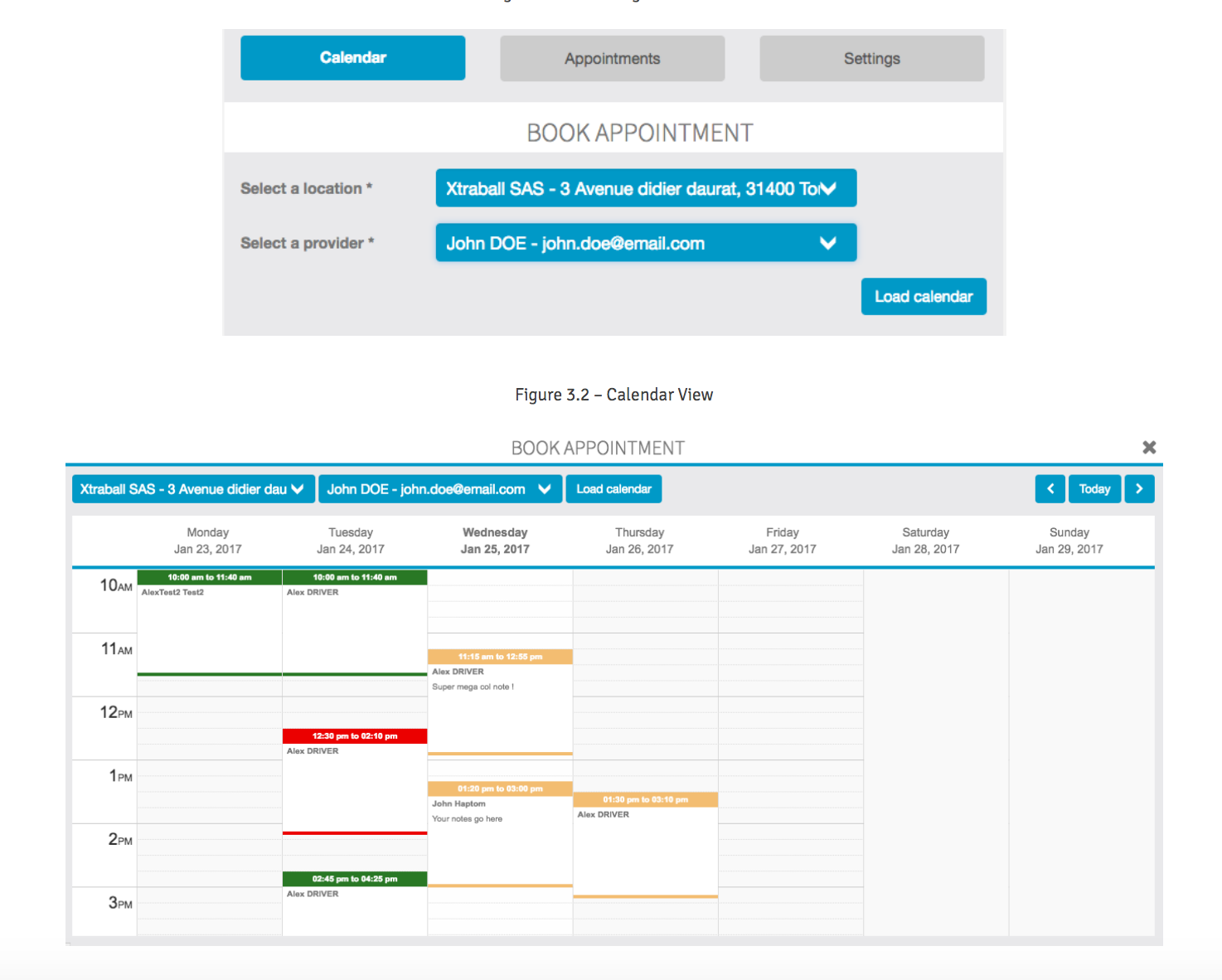This screenshot has width=1222, height=980.
Task: Close the Book Appointment calendar view
Action: click(1149, 448)
